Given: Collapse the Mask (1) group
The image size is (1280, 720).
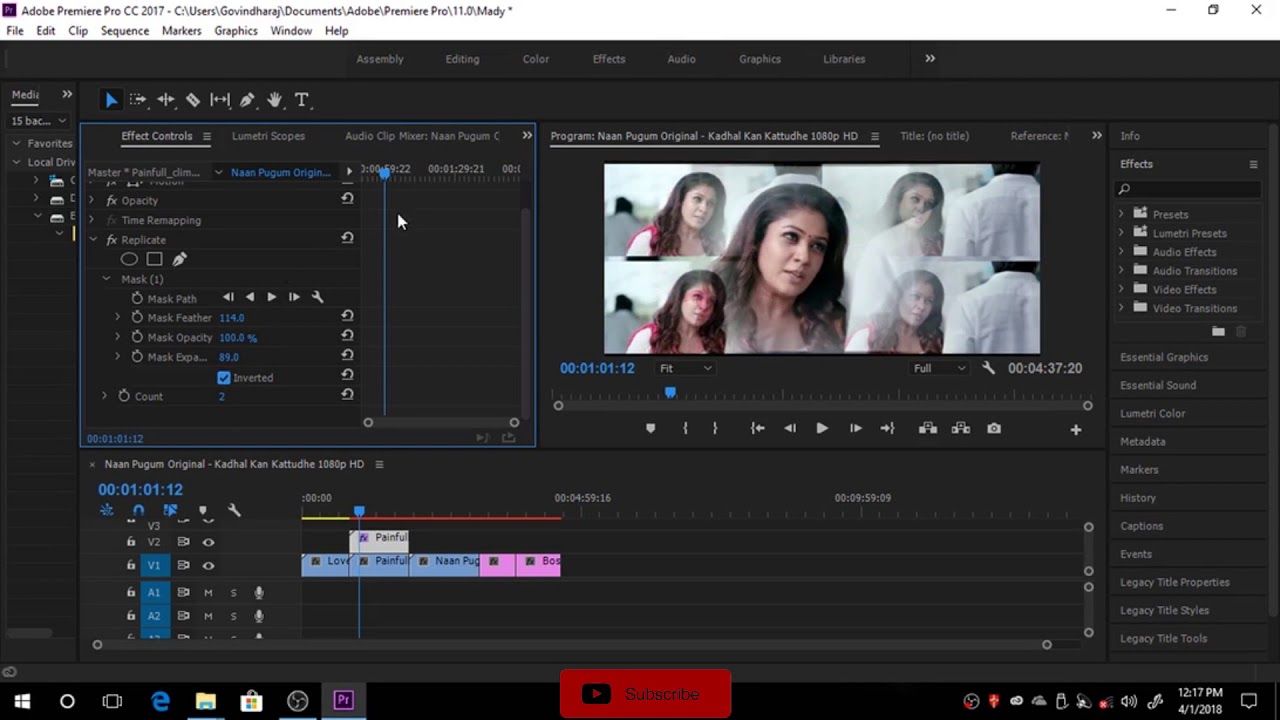Looking at the screenshot, I should pyautogui.click(x=106, y=279).
